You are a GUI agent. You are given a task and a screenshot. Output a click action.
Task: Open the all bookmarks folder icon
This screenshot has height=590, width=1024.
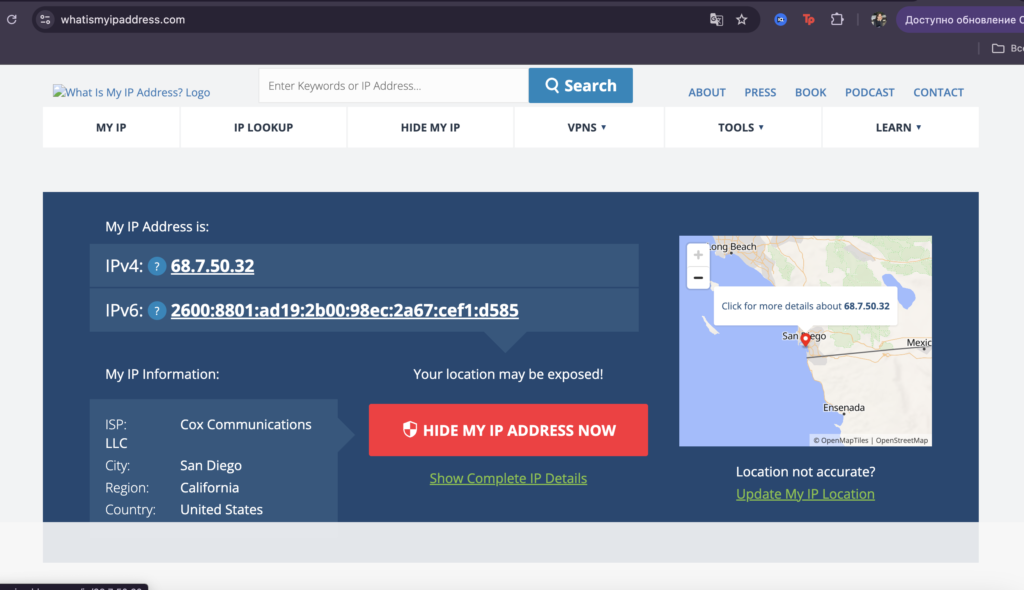coord(998,48)
